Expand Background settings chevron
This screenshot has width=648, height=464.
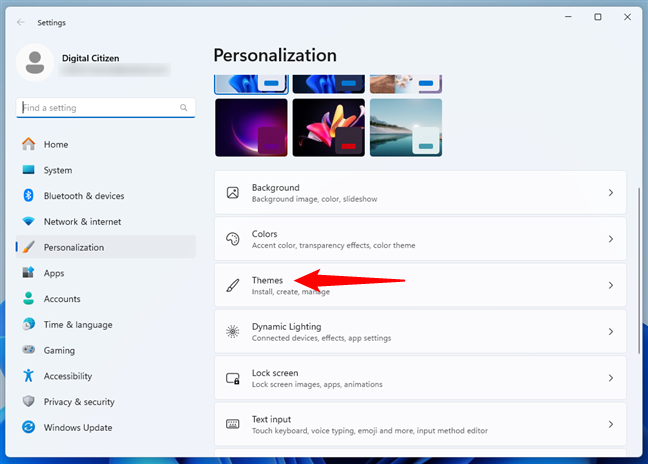point(610,193)
